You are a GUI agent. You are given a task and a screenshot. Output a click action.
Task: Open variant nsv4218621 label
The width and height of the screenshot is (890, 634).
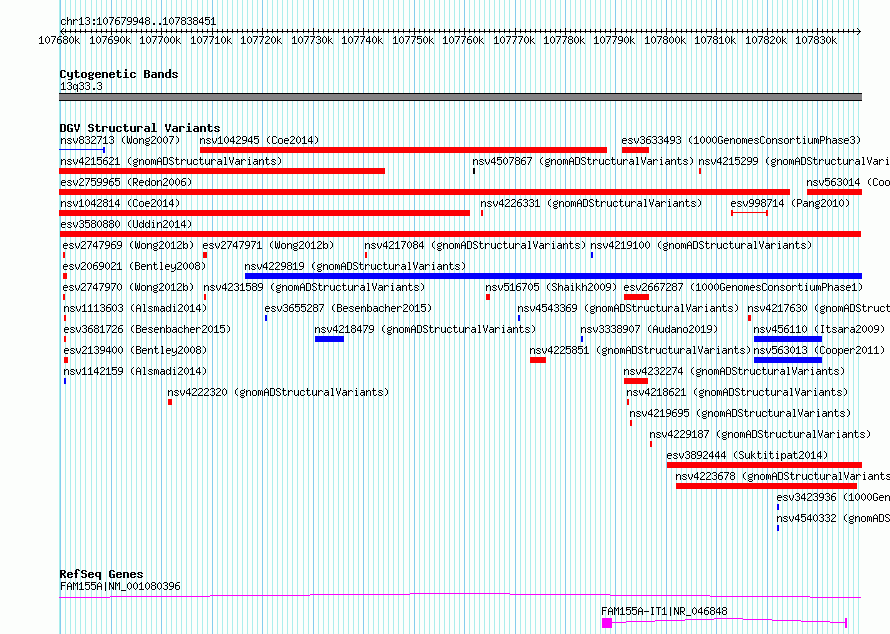737,392
